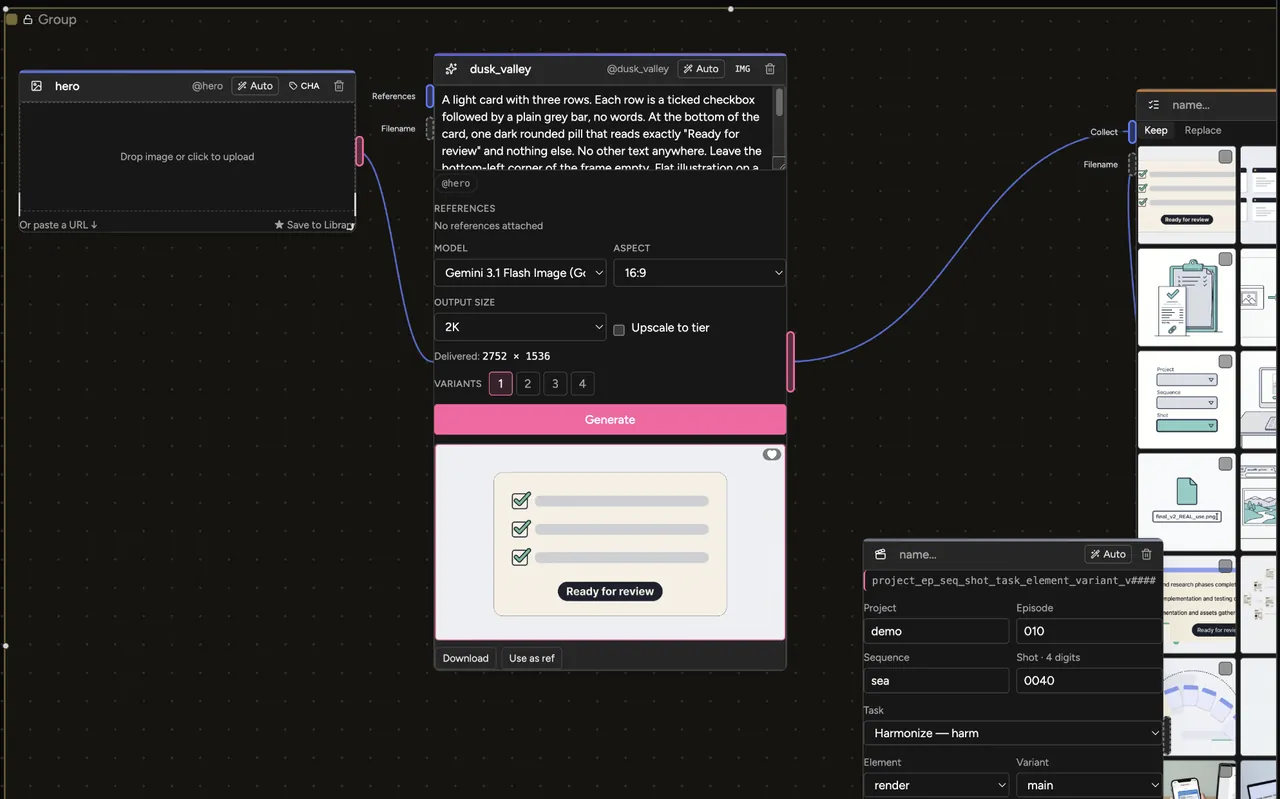Screen dimensions: 1280x799
Task: Toggle Auto on the dusk_valley node
Action: (x=701, y=69)
